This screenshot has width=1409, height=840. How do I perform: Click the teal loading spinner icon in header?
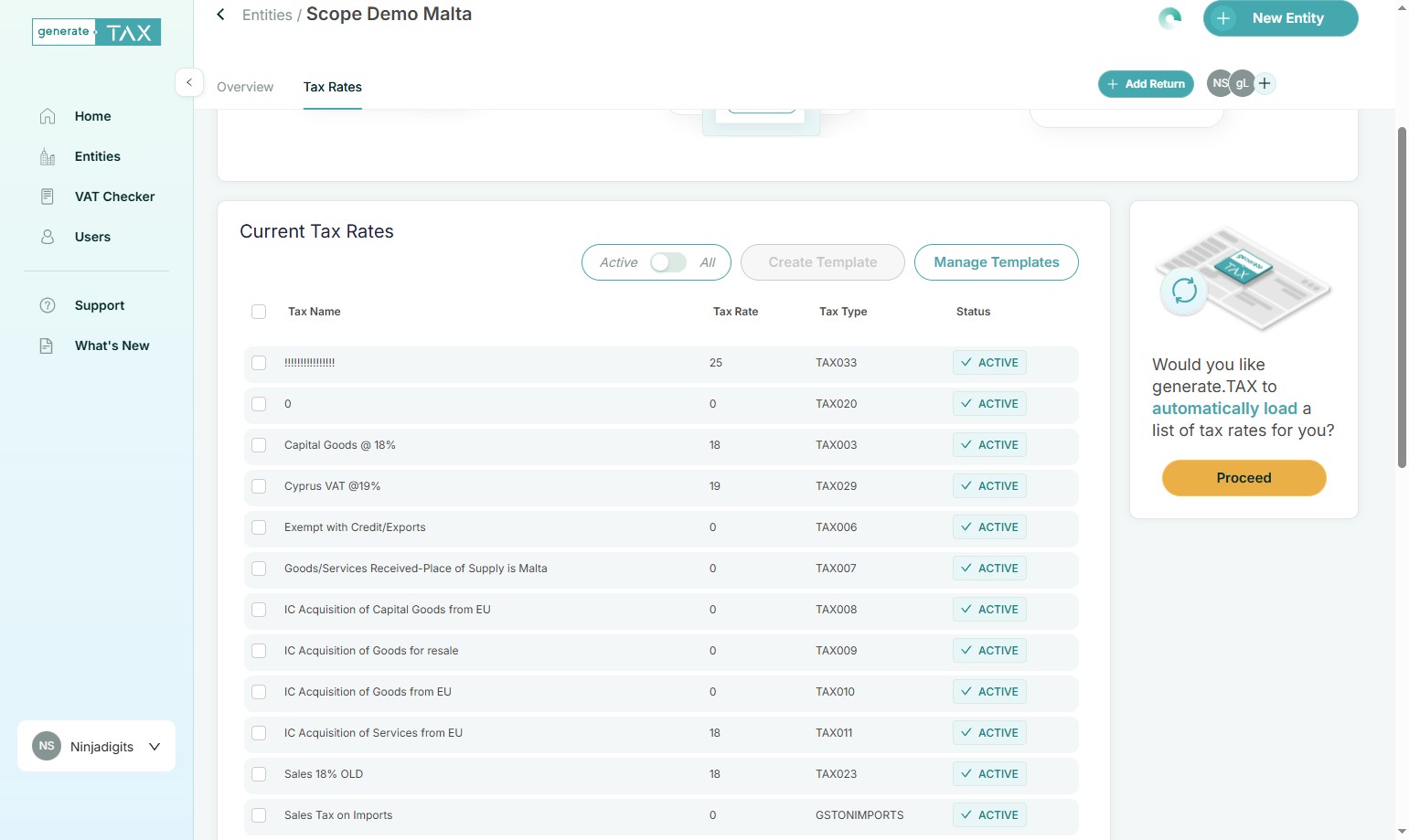click(1169, 17)
